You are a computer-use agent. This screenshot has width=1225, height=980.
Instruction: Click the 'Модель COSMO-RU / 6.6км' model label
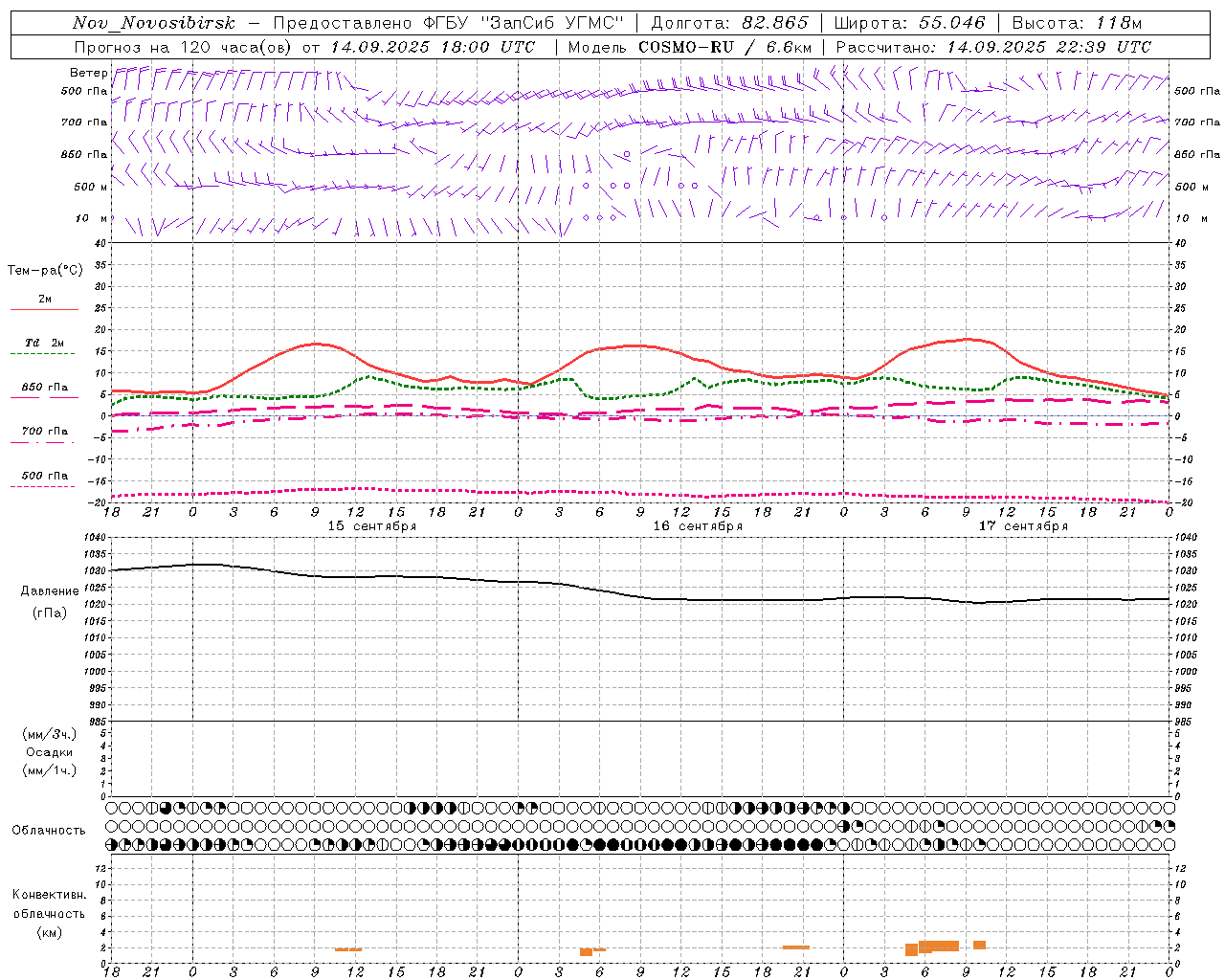pos(690,47)
